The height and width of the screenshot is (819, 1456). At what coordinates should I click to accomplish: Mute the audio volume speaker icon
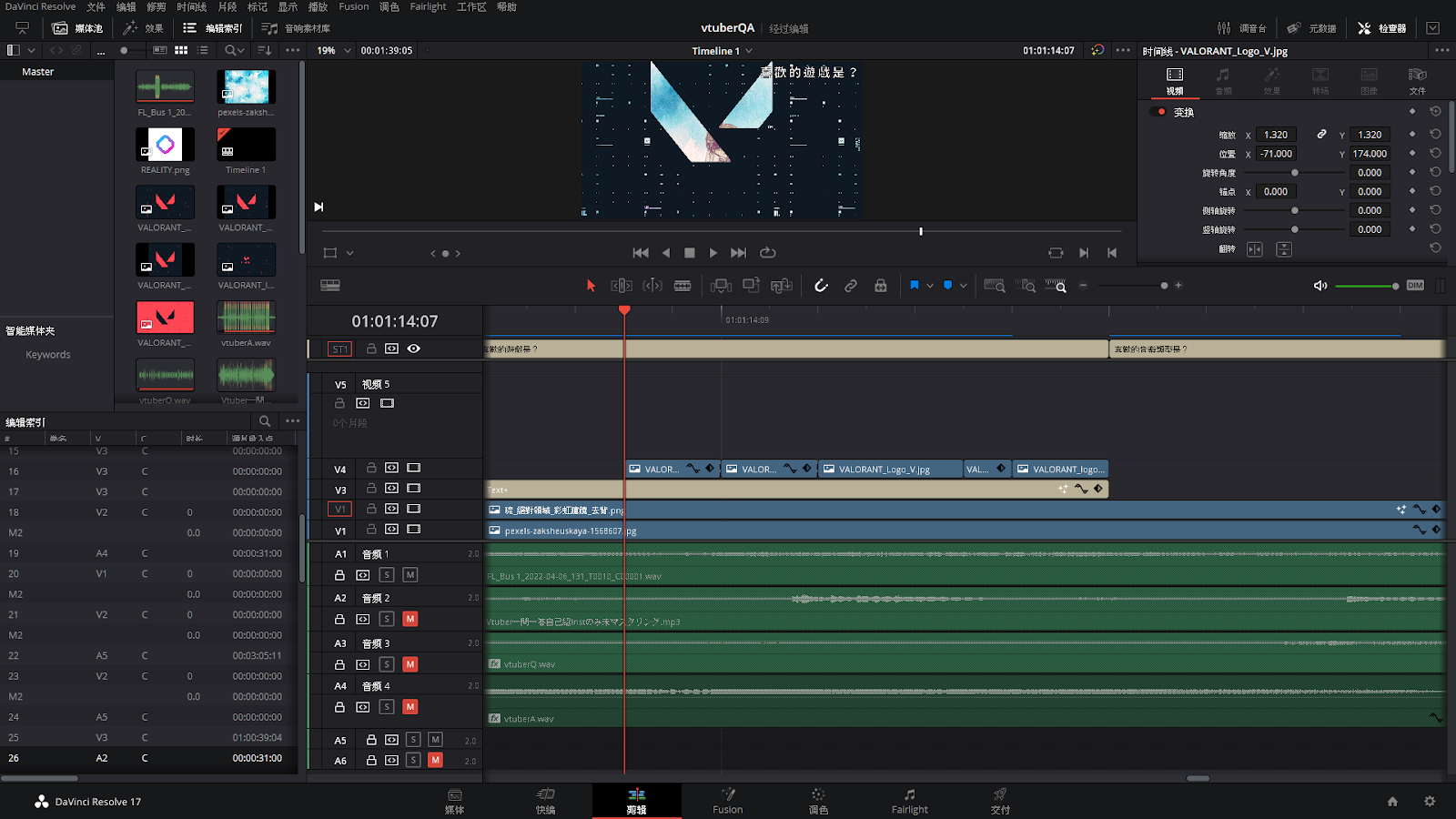[1320, 286]
